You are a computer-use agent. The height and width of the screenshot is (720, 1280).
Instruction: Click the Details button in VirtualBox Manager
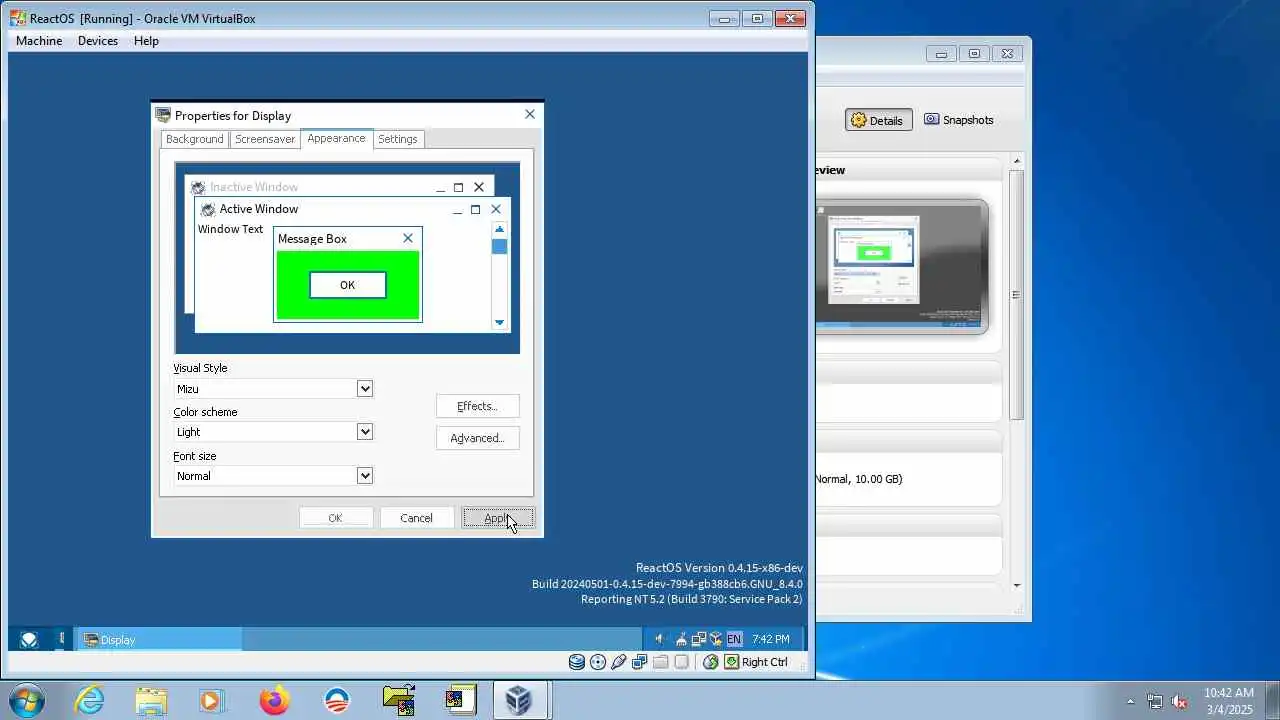tap(878, 120)
